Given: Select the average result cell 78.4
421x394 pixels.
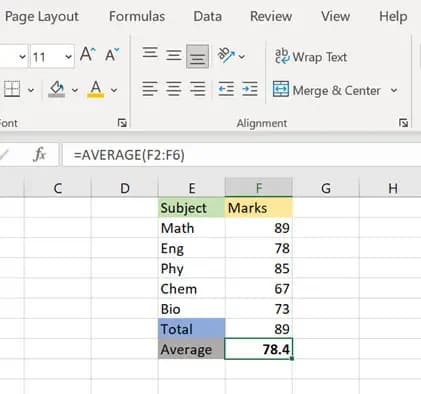Looking at the screenshot, I should click(x=259, y=349).
